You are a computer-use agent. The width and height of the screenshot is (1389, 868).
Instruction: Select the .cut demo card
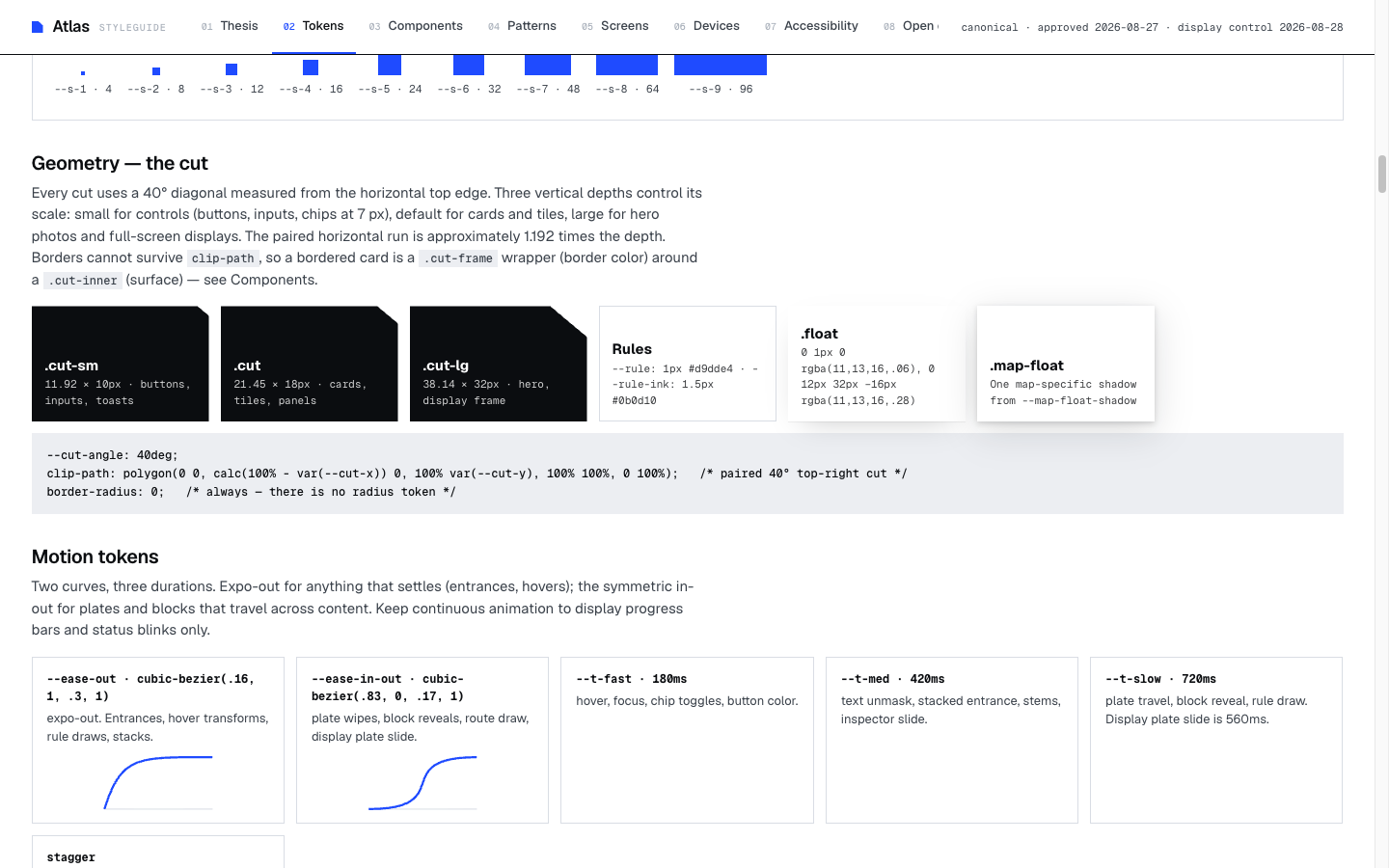tap(310, 364)
